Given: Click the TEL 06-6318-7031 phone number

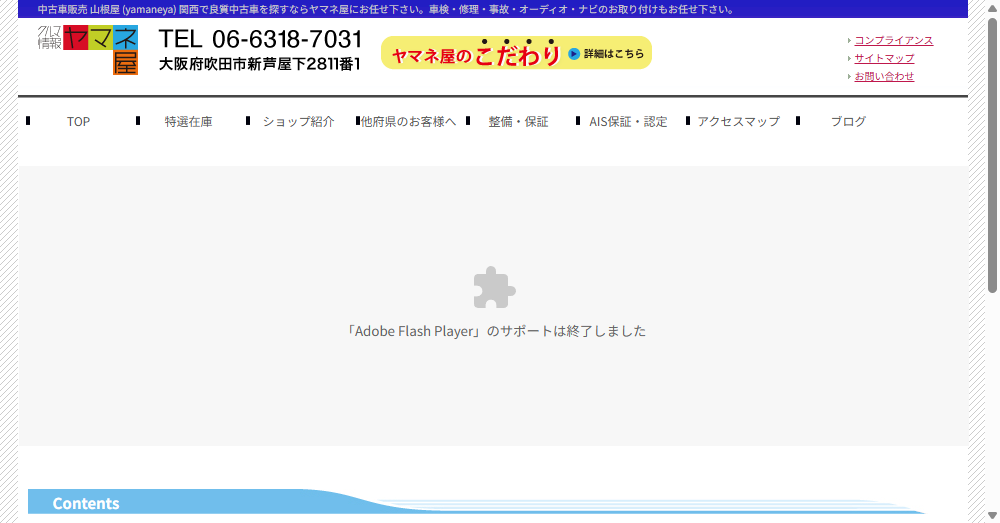Looking at the screenshot, I should [260, 40].
